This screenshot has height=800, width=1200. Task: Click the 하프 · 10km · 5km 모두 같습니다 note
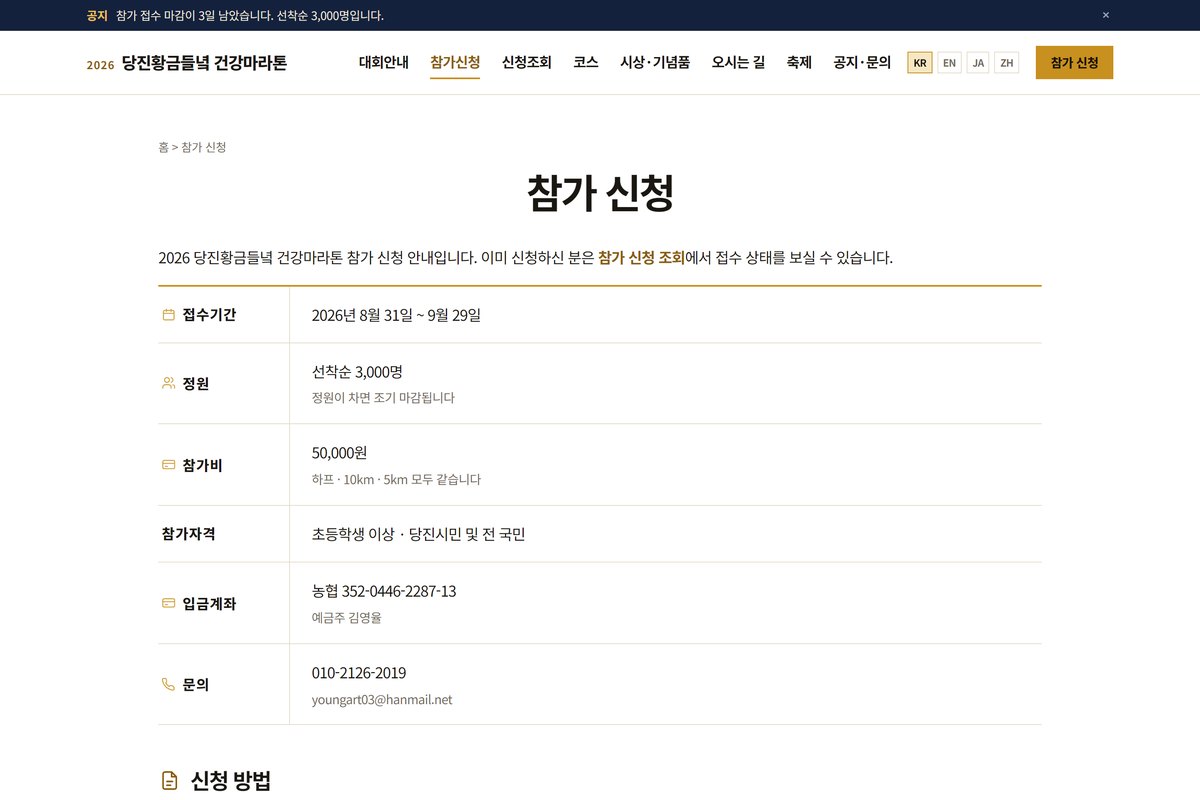tap(396, 480)
